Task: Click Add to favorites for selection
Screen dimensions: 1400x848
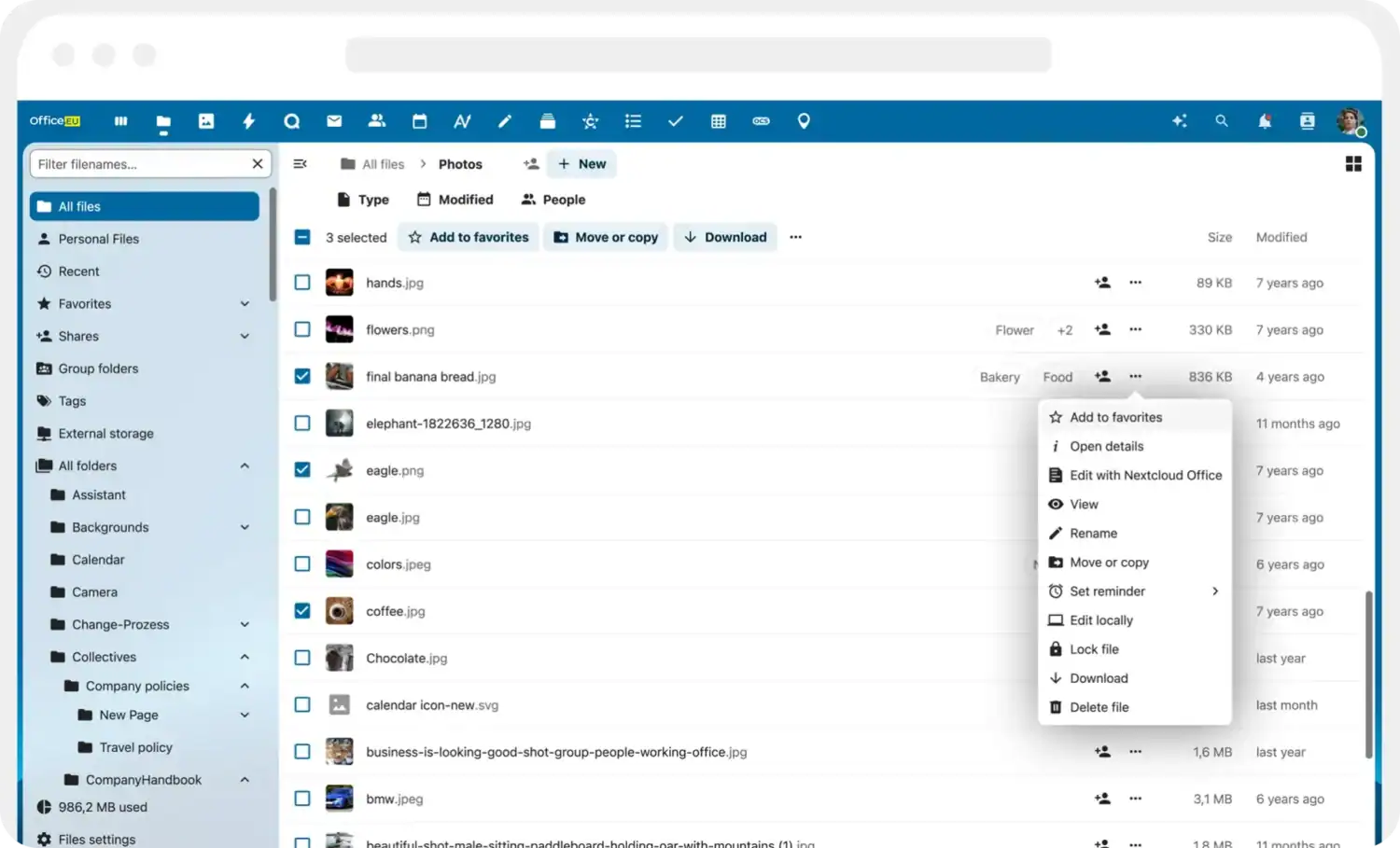Action: (469, 237)
